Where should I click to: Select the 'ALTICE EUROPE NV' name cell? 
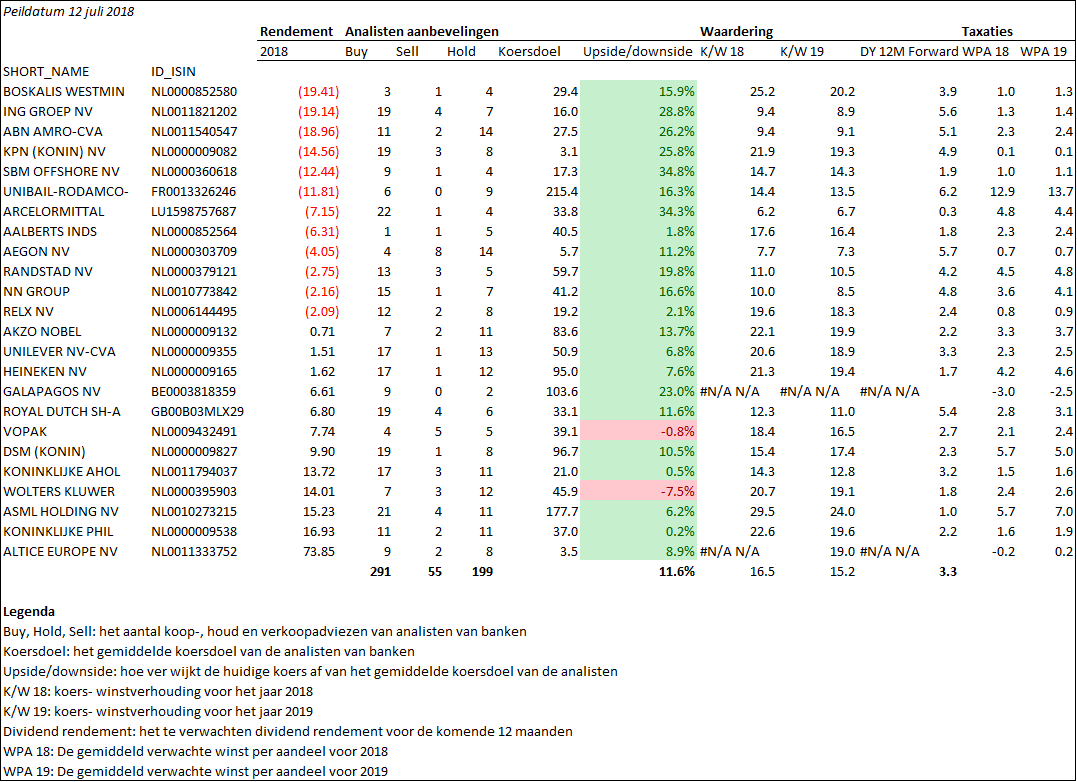click(x=60, y=551)
